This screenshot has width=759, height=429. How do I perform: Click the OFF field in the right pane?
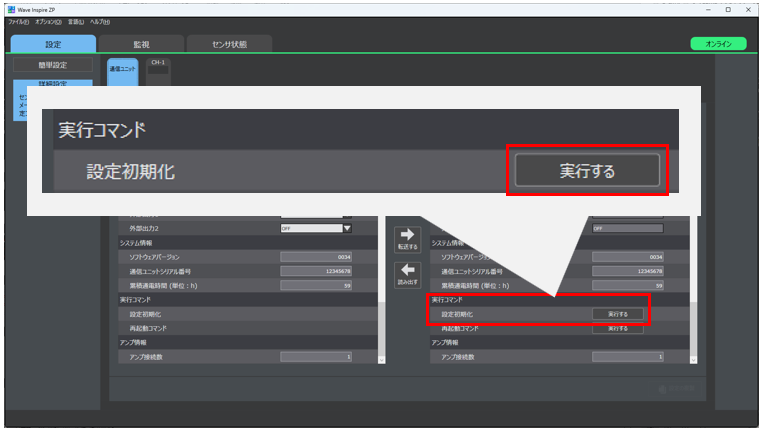[628, 228]
